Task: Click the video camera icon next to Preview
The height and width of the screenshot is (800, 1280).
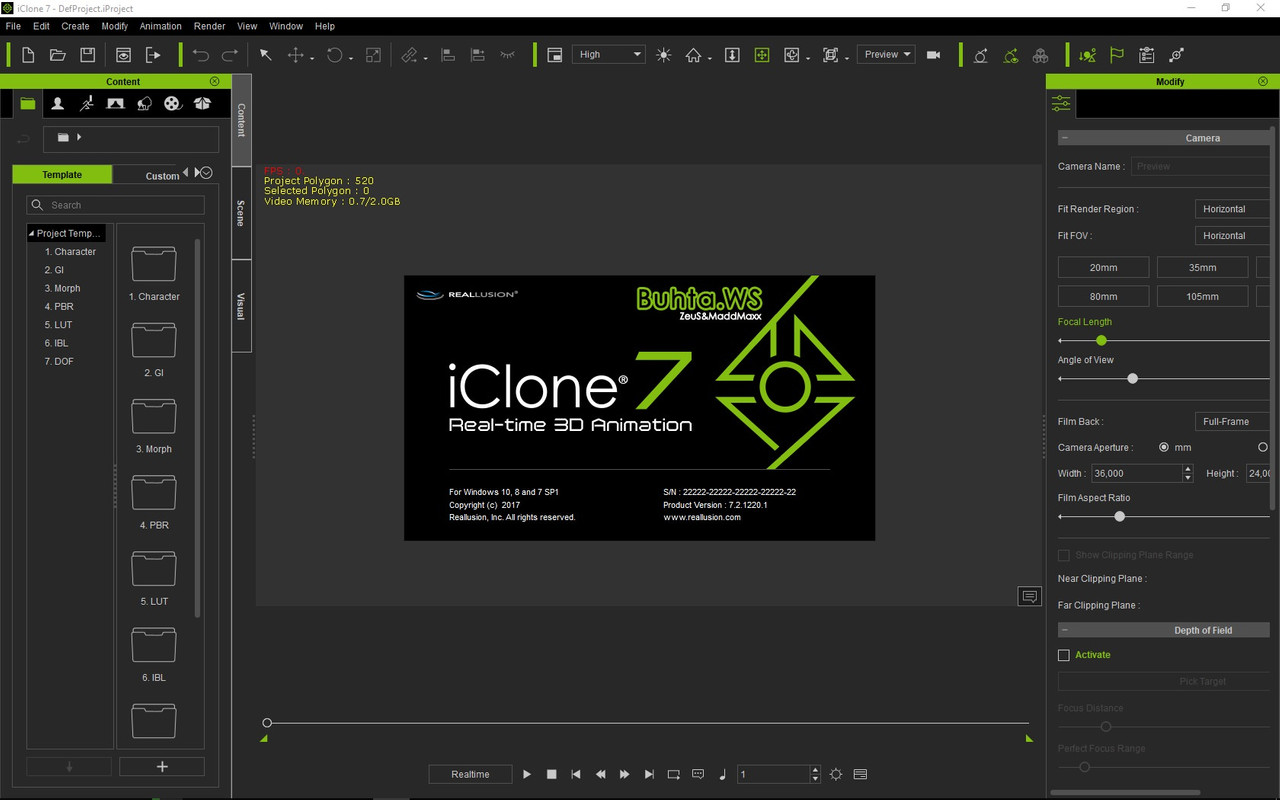Action: pyautogui.click(x=934, y=55)
